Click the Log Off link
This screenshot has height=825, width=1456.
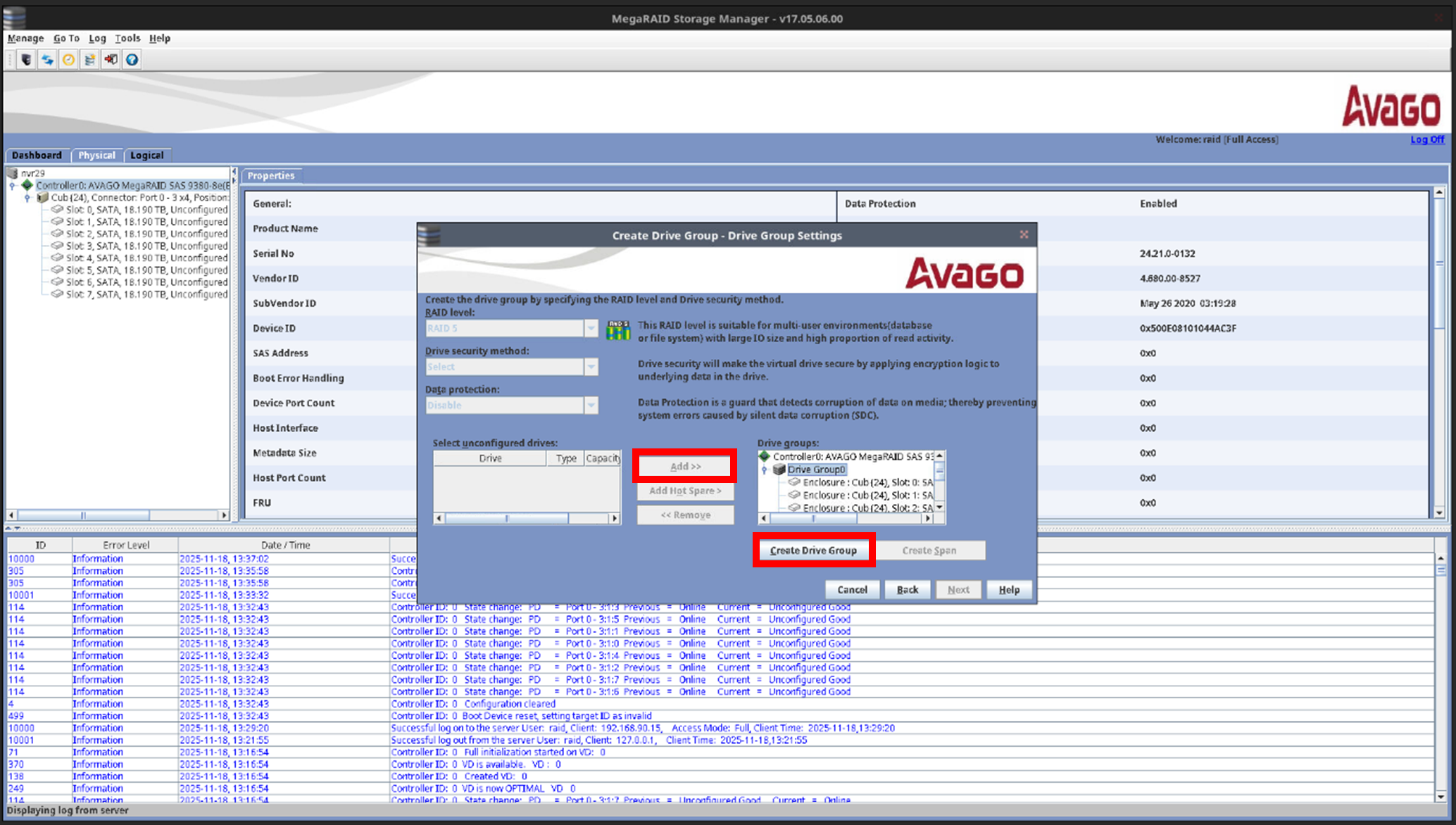[1426, 139]
